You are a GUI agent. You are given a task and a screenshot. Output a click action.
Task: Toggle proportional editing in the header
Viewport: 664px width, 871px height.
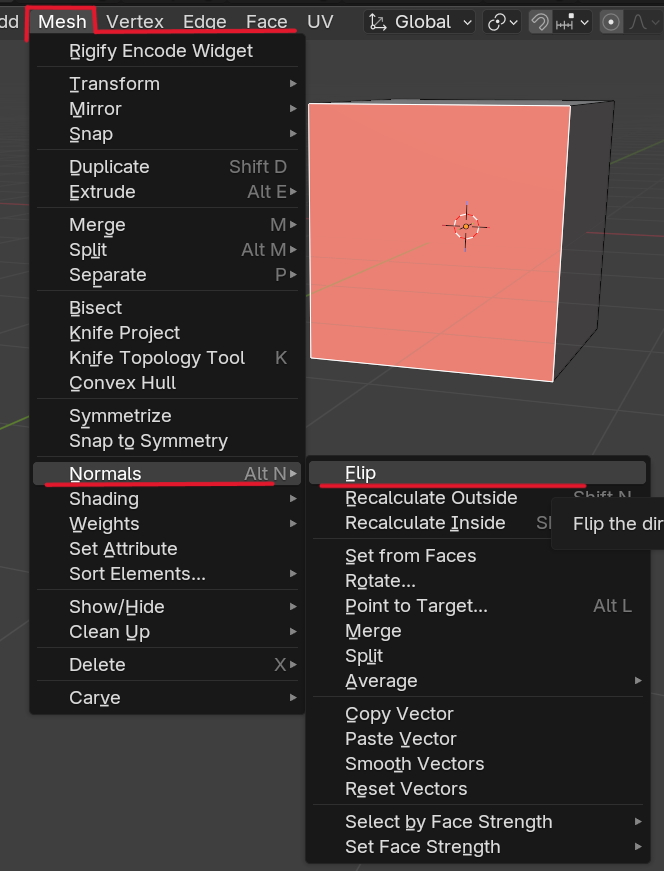(612, 22)
